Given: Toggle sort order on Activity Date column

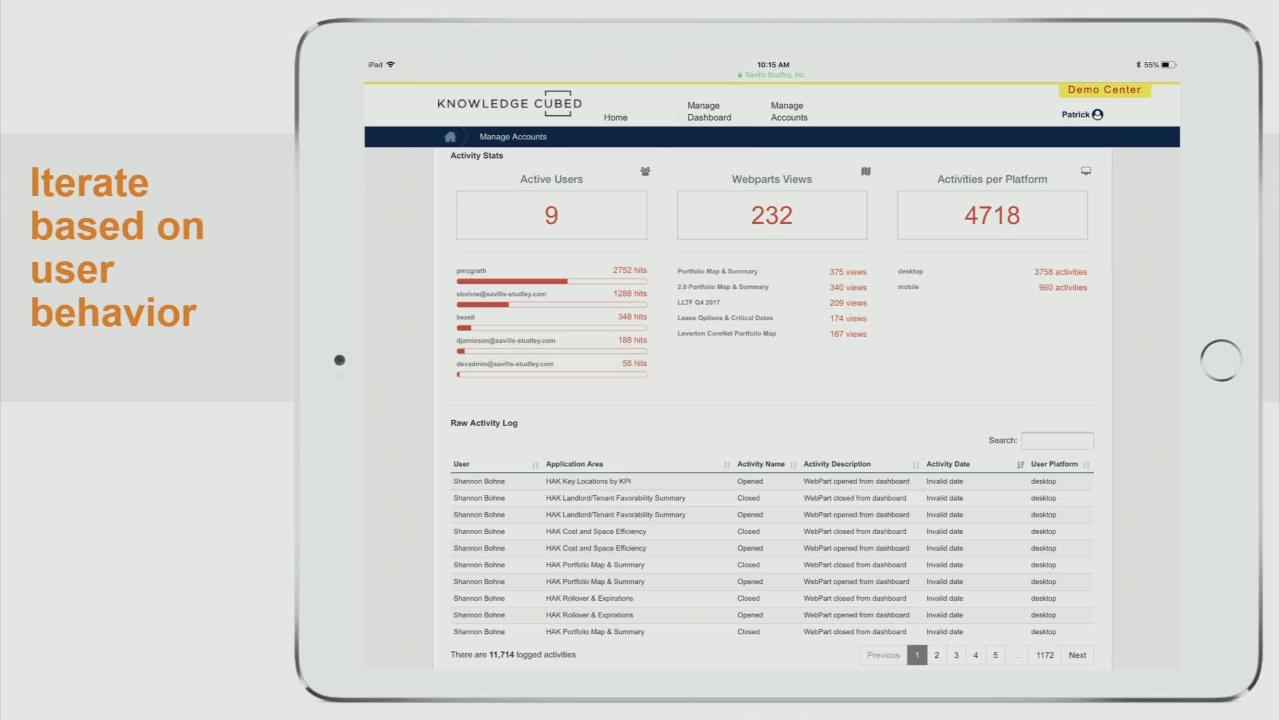Looking at the screenshot, I should coord(1020,464).
